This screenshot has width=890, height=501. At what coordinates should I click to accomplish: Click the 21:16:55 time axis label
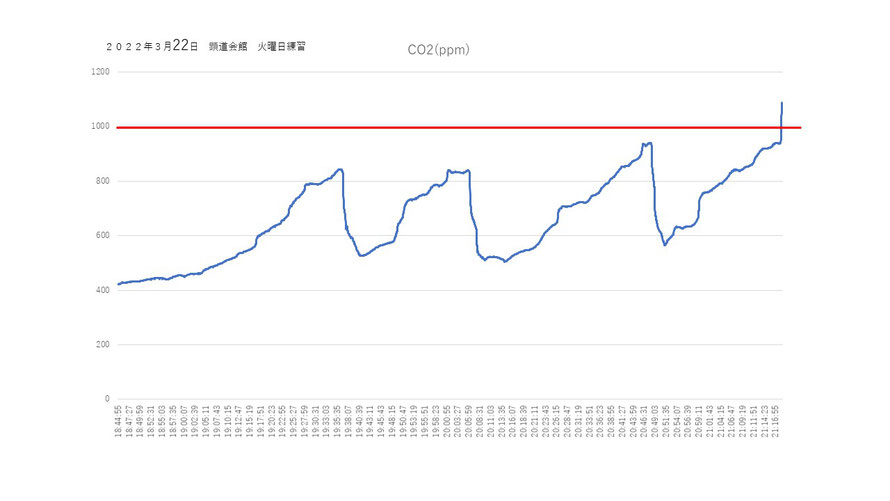775,421
